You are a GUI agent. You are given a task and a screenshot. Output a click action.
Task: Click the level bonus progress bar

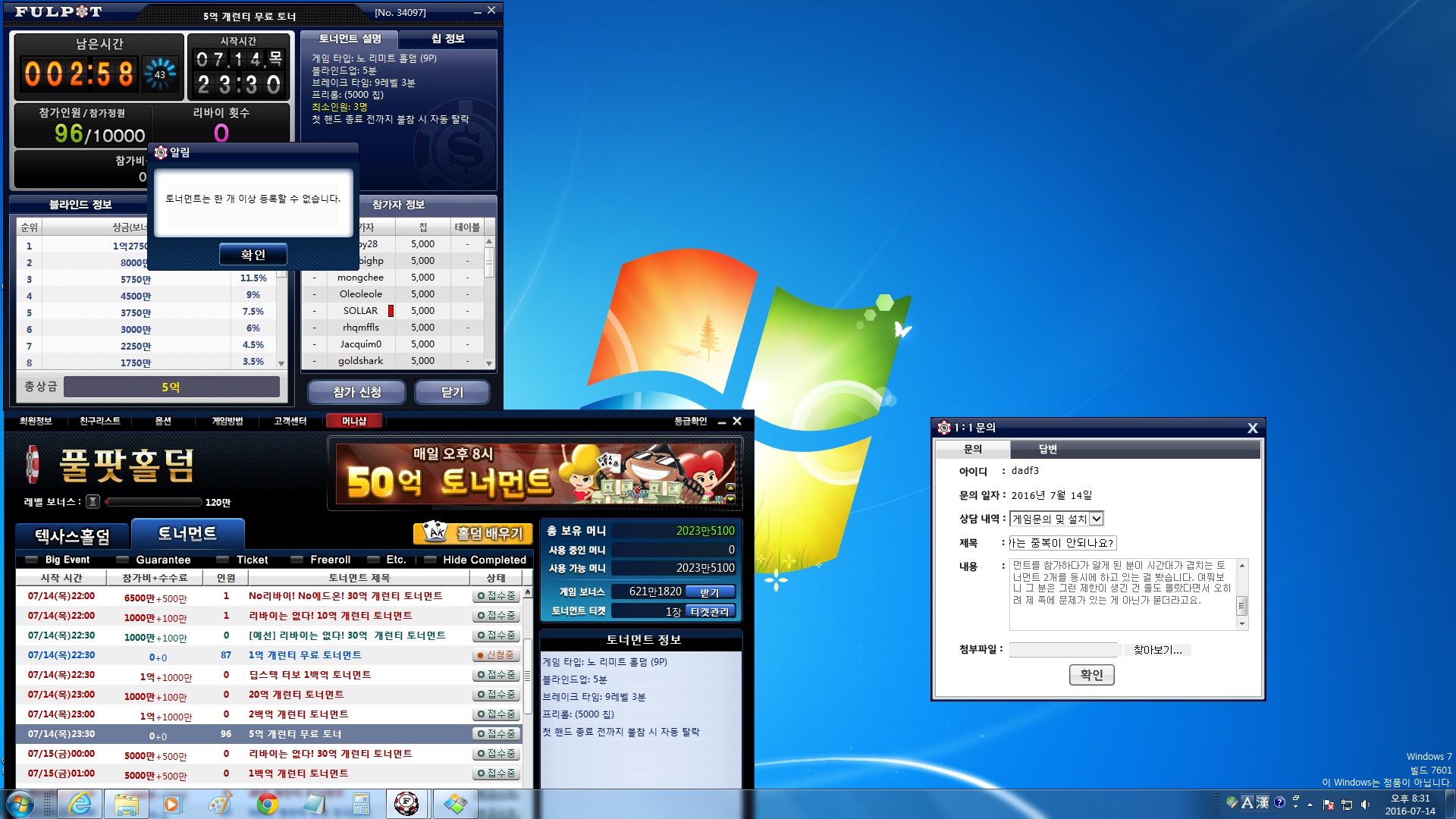(x=154, y=502)
